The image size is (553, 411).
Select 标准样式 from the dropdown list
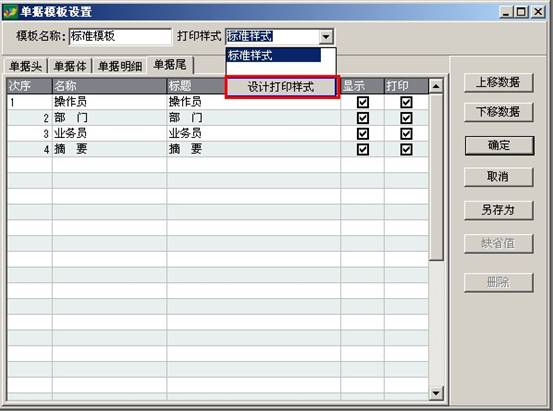274,55
